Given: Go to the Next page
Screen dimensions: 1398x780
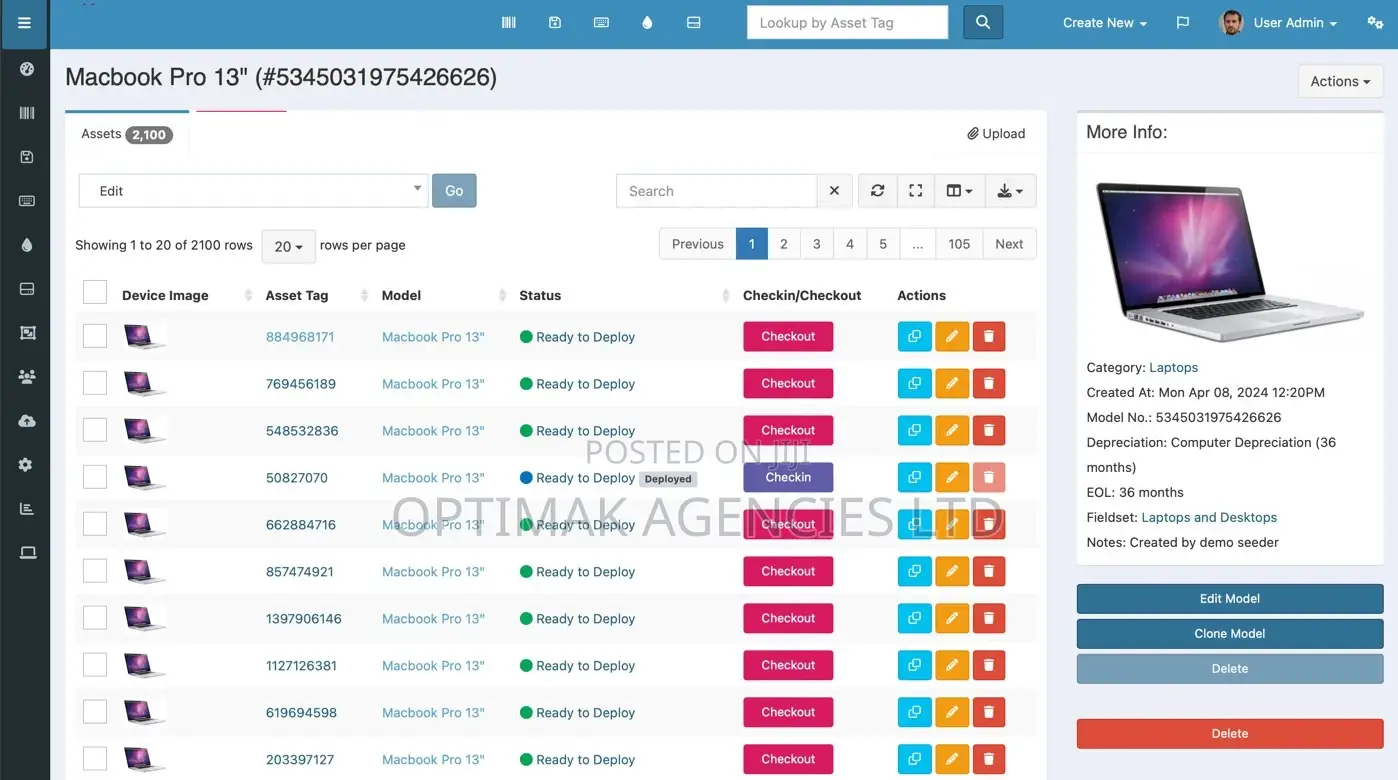Looking at the screenshot, I should click(1009, 244).
